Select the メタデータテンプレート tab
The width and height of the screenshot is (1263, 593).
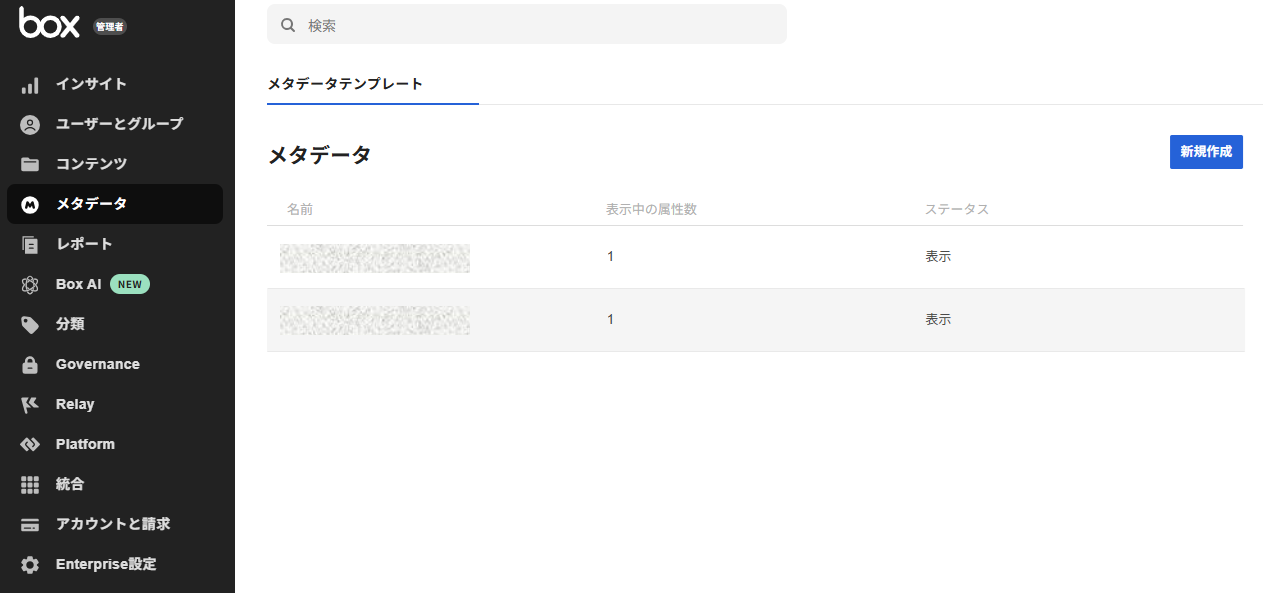(x=345, y=84)
